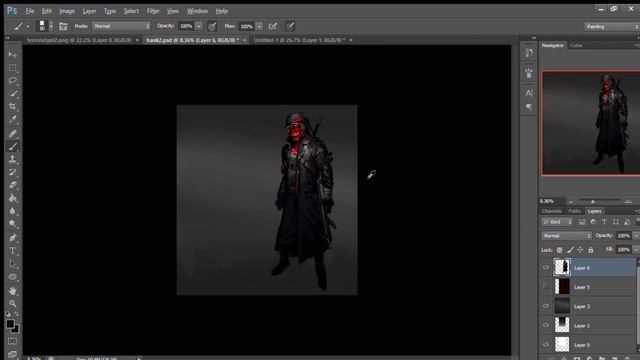Open brush Opacity slider arrow
Screen dimensions: 640x360
click(198, 26)
